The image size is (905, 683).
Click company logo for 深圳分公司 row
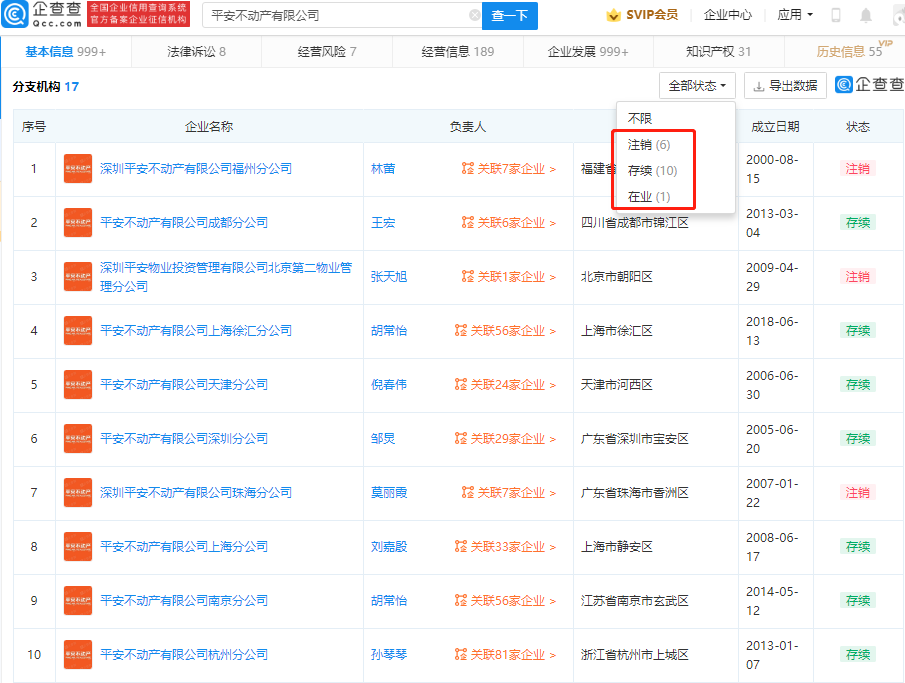pyautogui.click(x=78, y=438)
